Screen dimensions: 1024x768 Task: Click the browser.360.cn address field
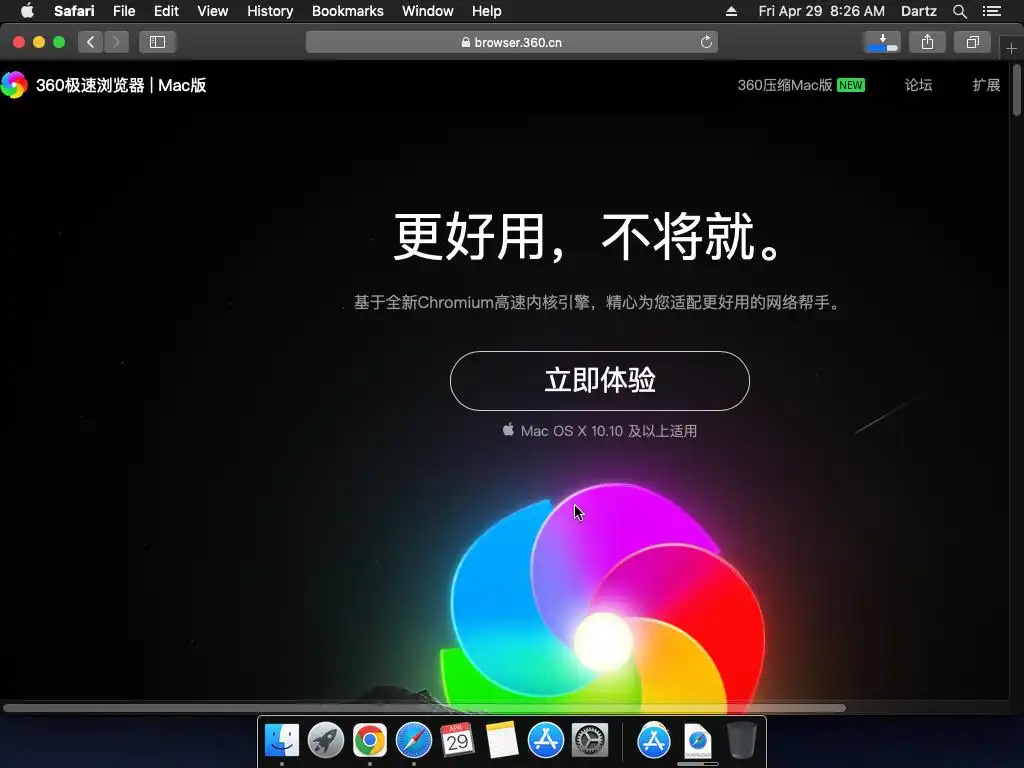(x=512, y=42)
